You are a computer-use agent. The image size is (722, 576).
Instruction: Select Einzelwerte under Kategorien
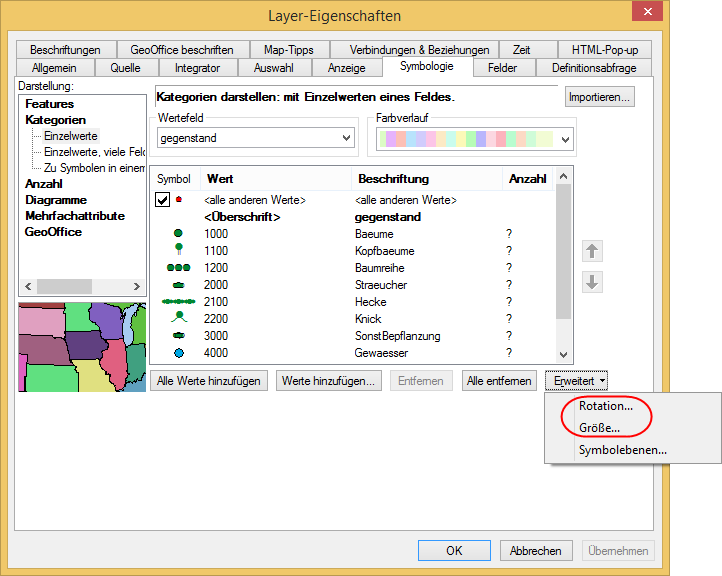71,136
